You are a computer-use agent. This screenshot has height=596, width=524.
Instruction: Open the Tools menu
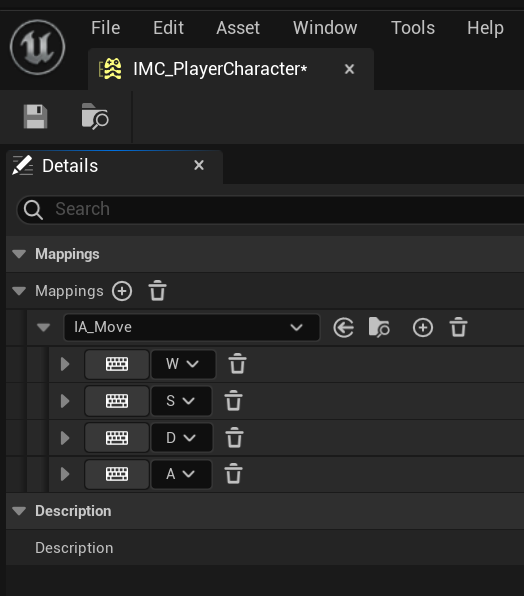click(413, 28)
